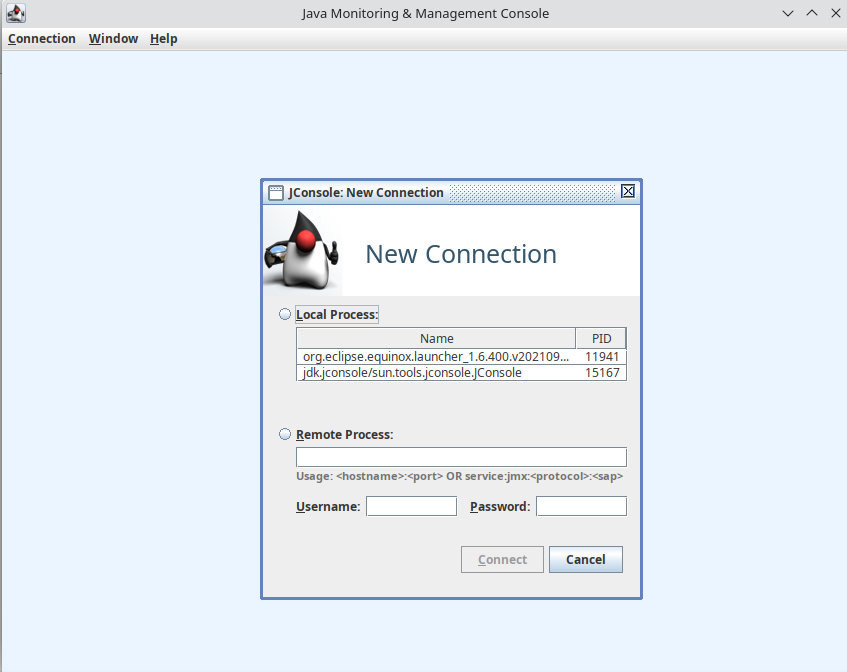Open the Help menu
The width and height of the screenshot is (847, 672).
tap(164, 39)
